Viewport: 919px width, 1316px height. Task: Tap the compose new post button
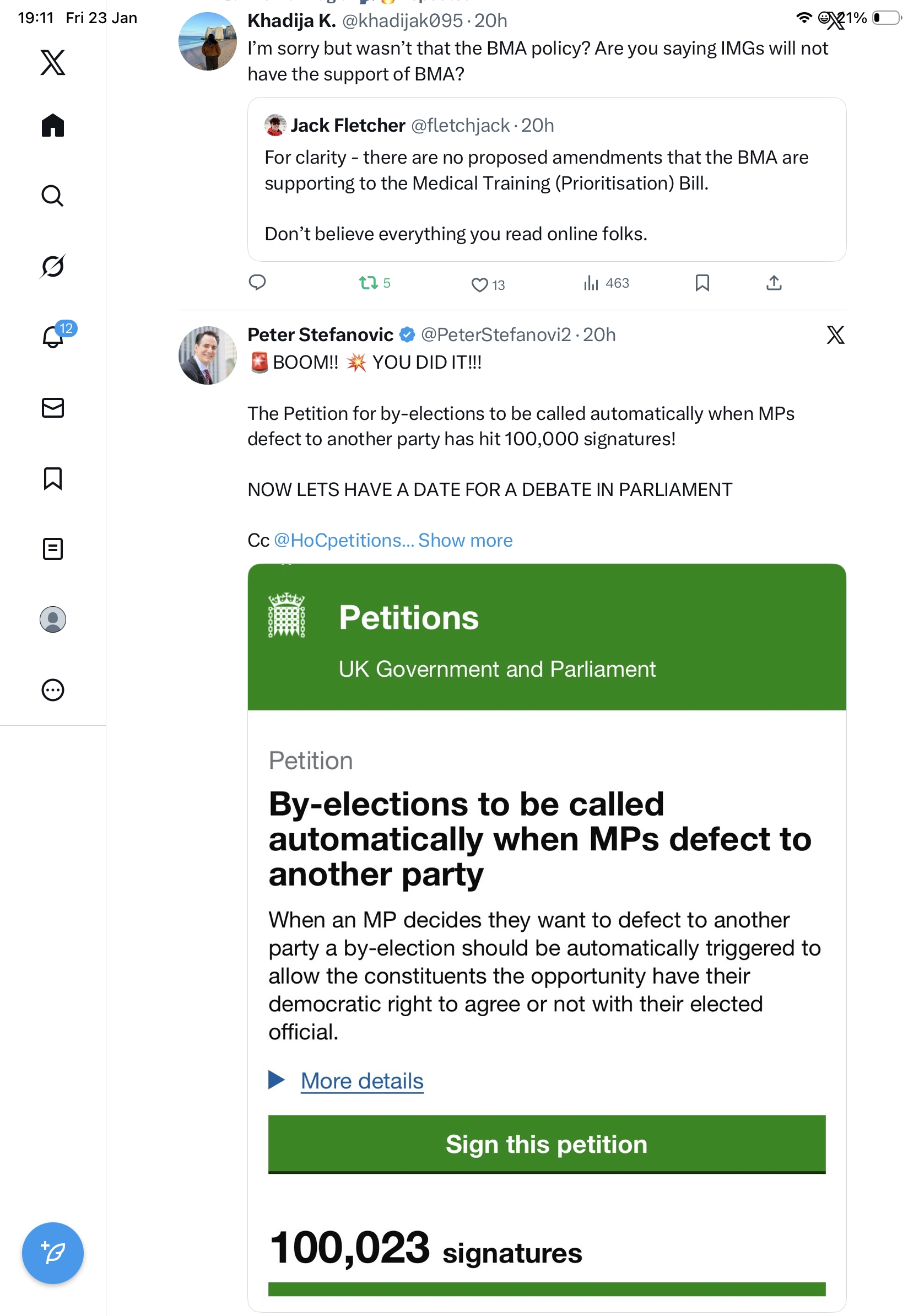coord(53,1253)
